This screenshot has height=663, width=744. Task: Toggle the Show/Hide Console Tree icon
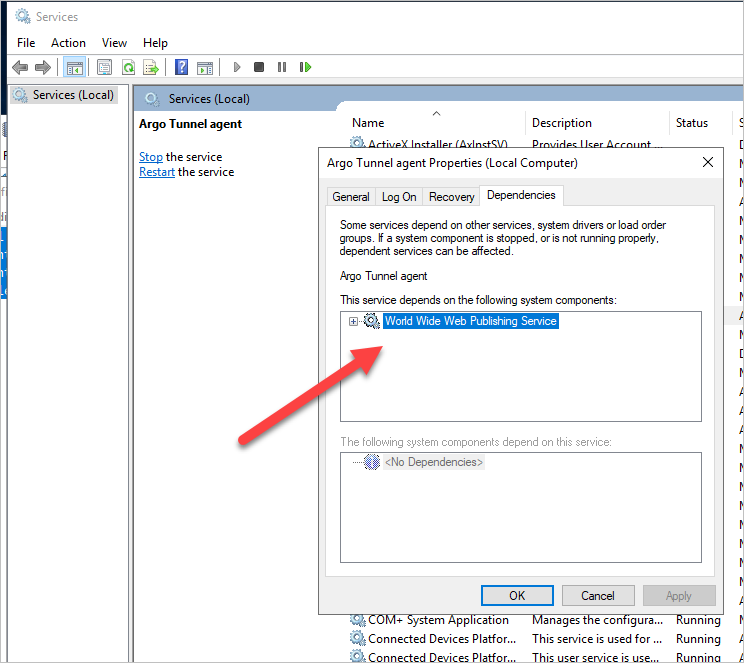click(x=74, y=67)
